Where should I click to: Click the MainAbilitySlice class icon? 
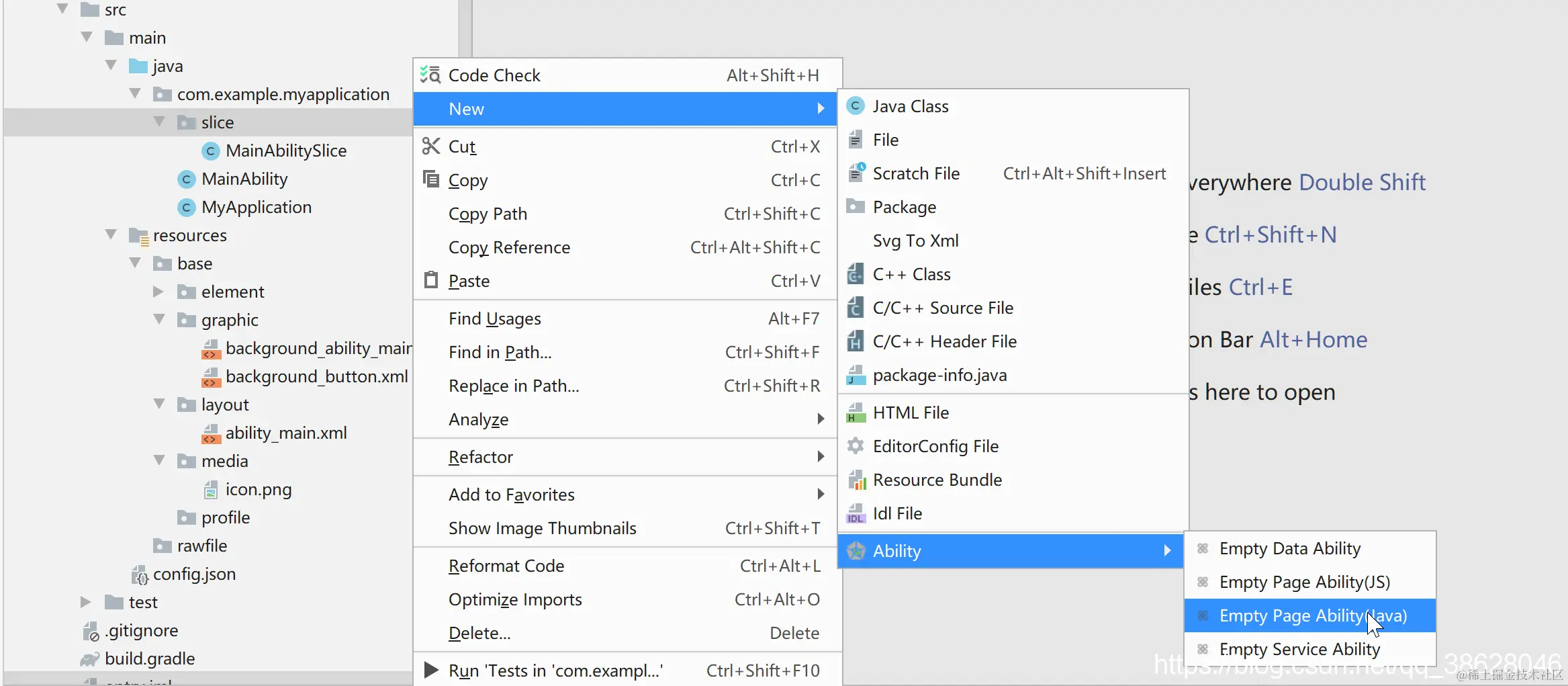point(211,151)
